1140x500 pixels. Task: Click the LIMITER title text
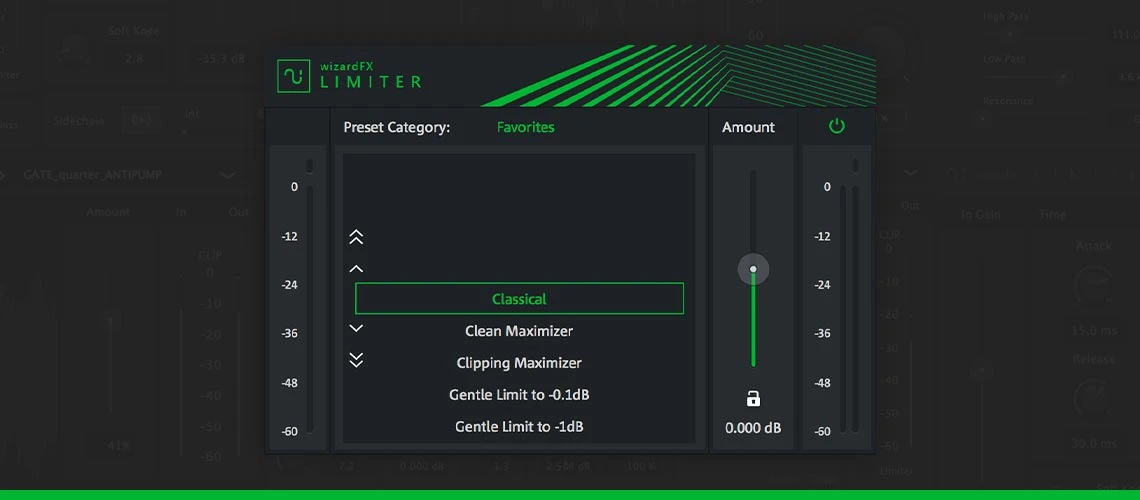coord(371,82)
